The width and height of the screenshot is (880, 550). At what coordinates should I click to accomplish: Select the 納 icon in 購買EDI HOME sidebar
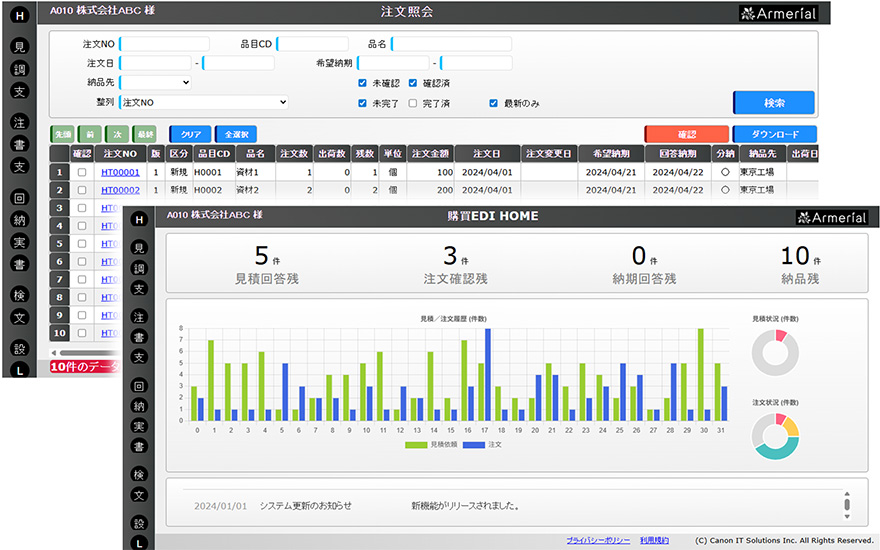click(139, 406)
